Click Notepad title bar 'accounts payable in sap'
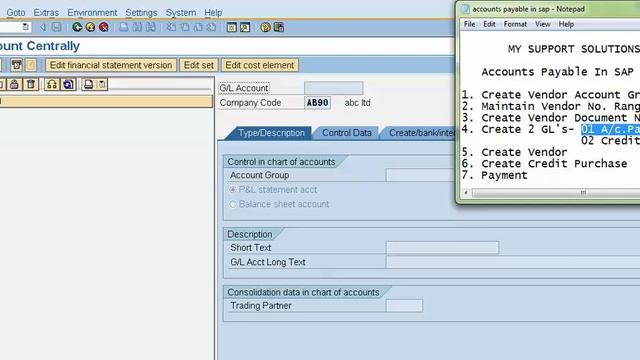The image size is (640, 360). 528,9
